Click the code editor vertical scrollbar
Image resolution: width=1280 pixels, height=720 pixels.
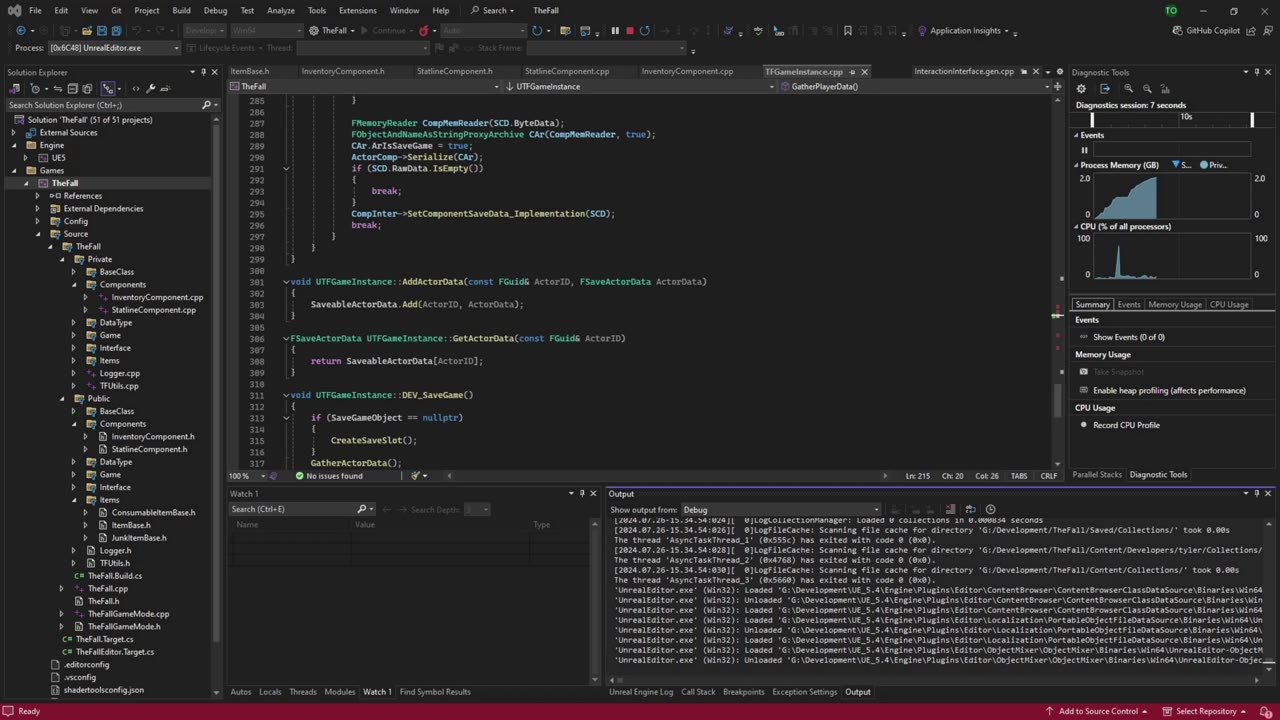click(x=1058, y=280)
